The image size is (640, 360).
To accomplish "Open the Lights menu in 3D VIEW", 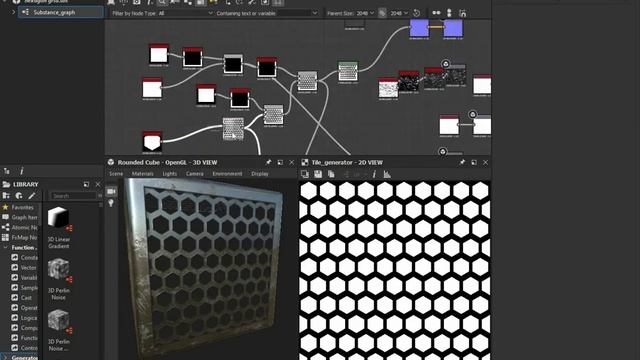I will 170,173.
